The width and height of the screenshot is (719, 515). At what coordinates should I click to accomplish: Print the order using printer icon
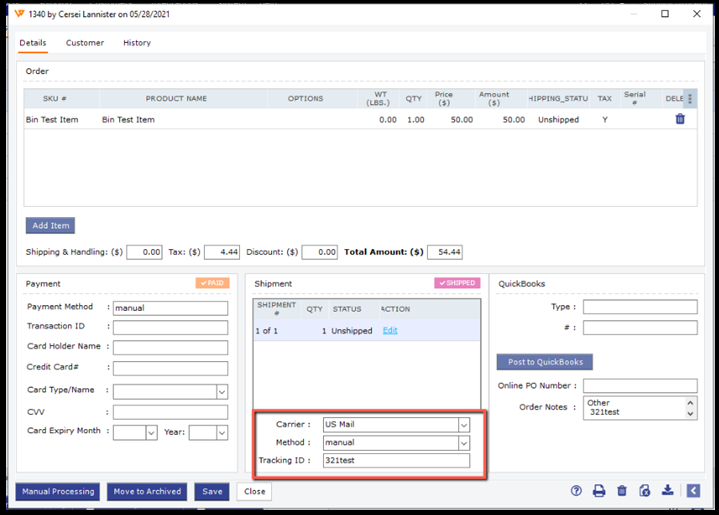tap(599, 491)
